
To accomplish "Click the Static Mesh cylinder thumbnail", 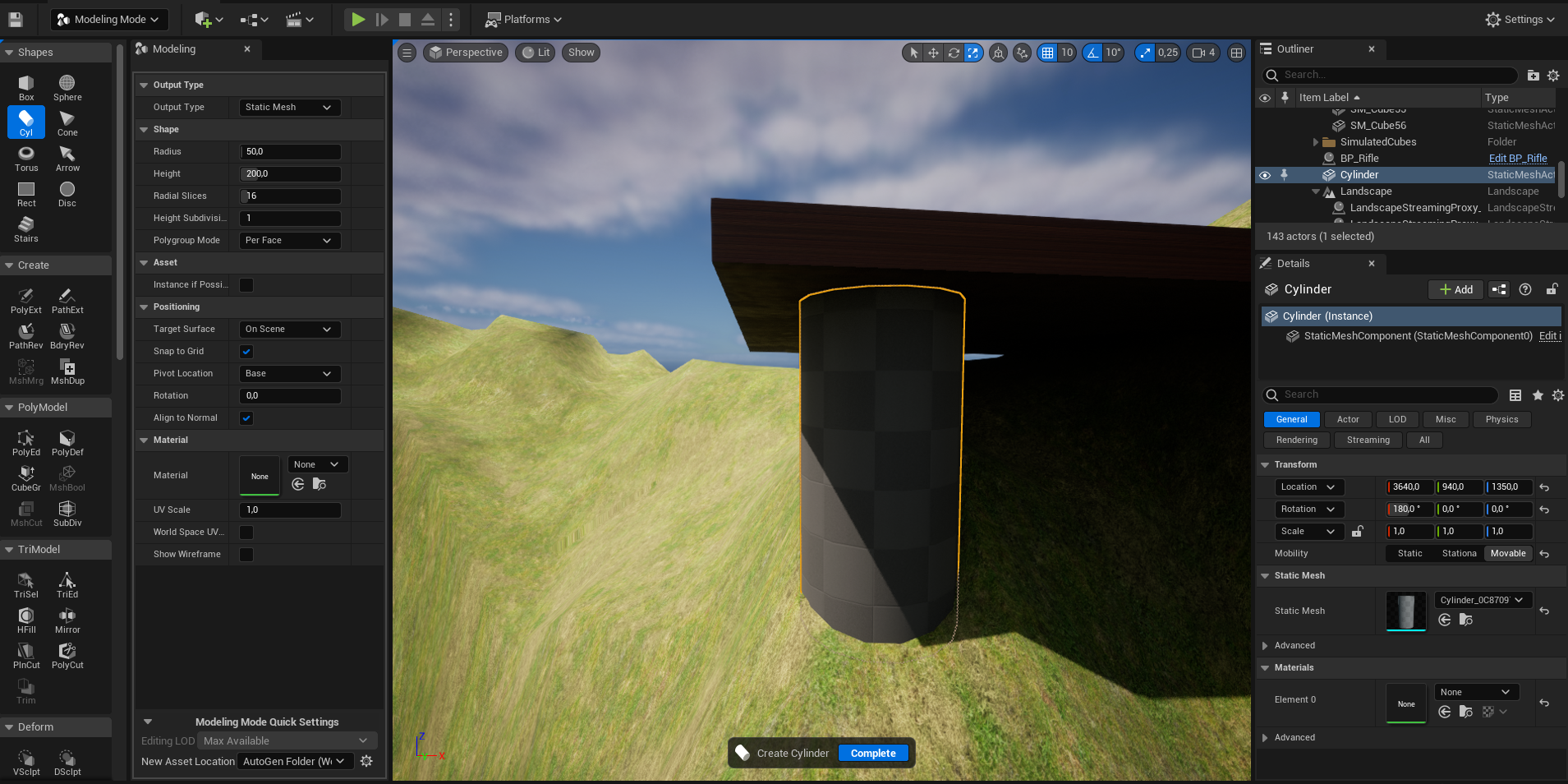I will click(x=1406, y=611).
